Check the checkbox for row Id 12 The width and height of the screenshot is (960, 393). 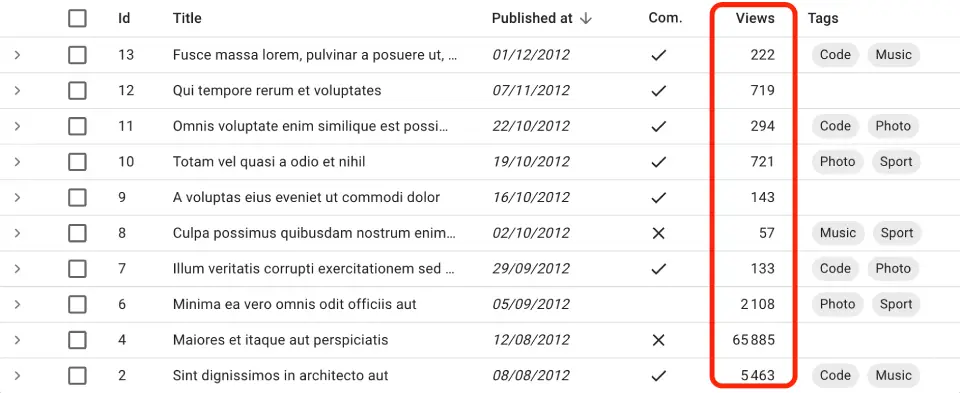77,91
